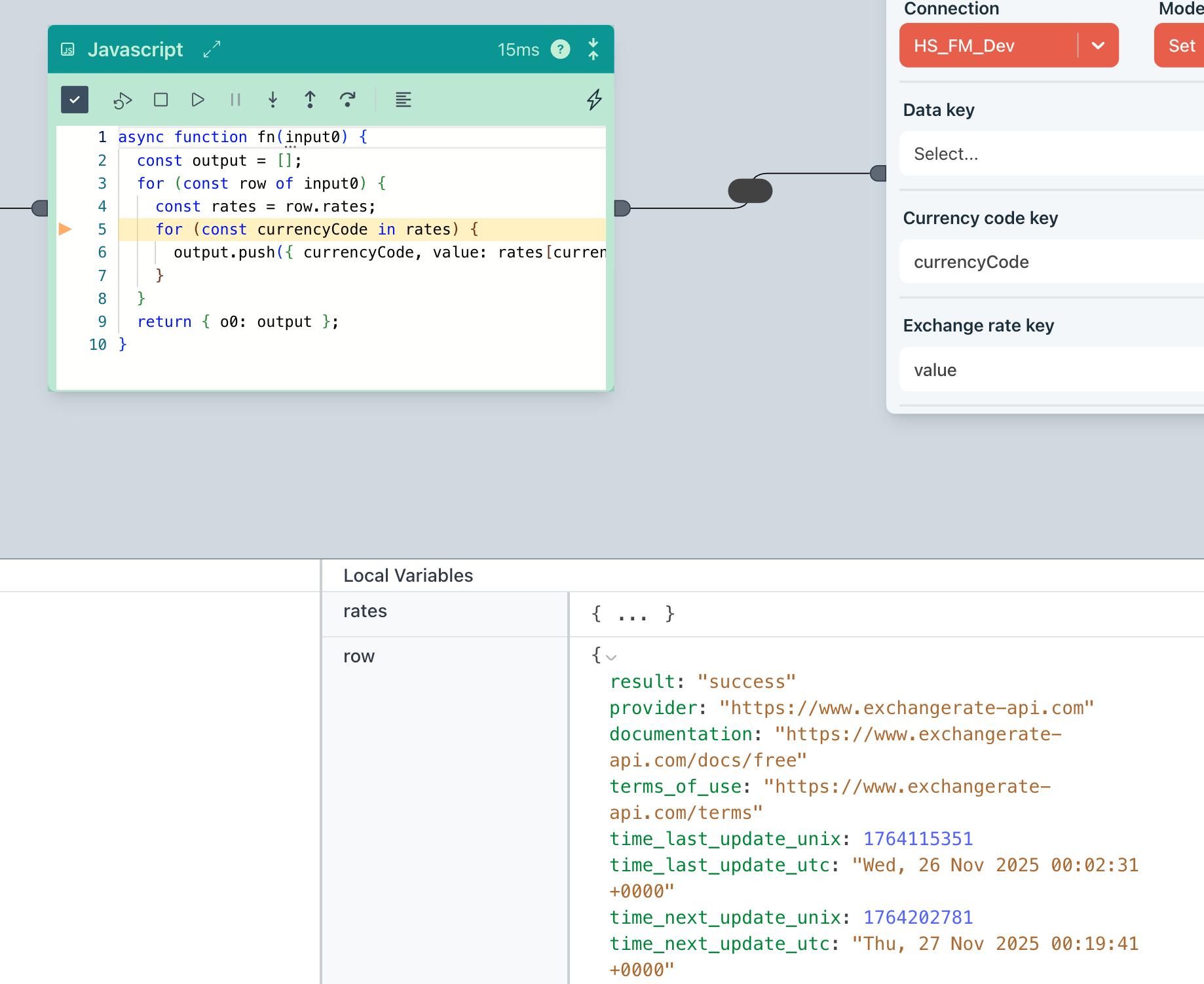Click the step out arrow
Screen dimensions: 1204x984
click(310, 100)
